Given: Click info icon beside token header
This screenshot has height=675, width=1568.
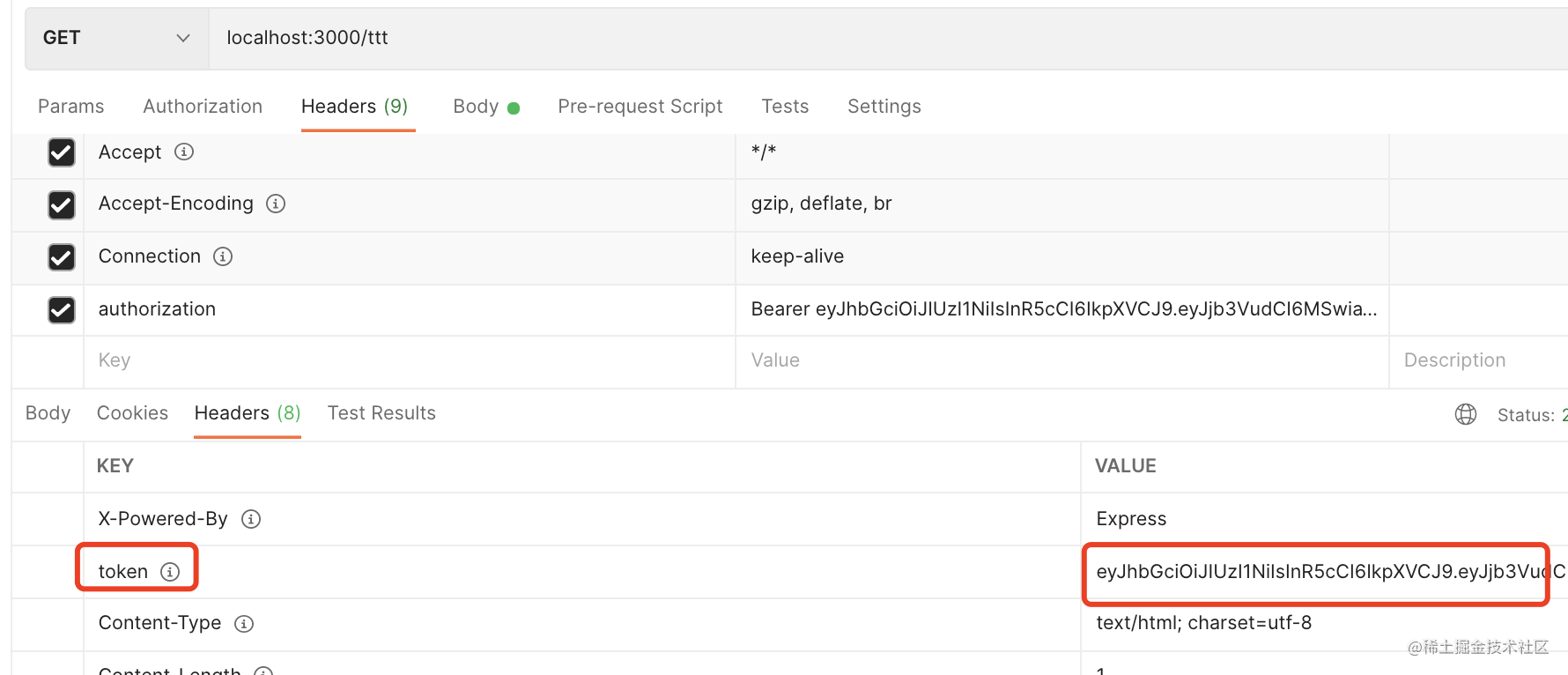Looking at the screenshot, I should pos(170,572).
